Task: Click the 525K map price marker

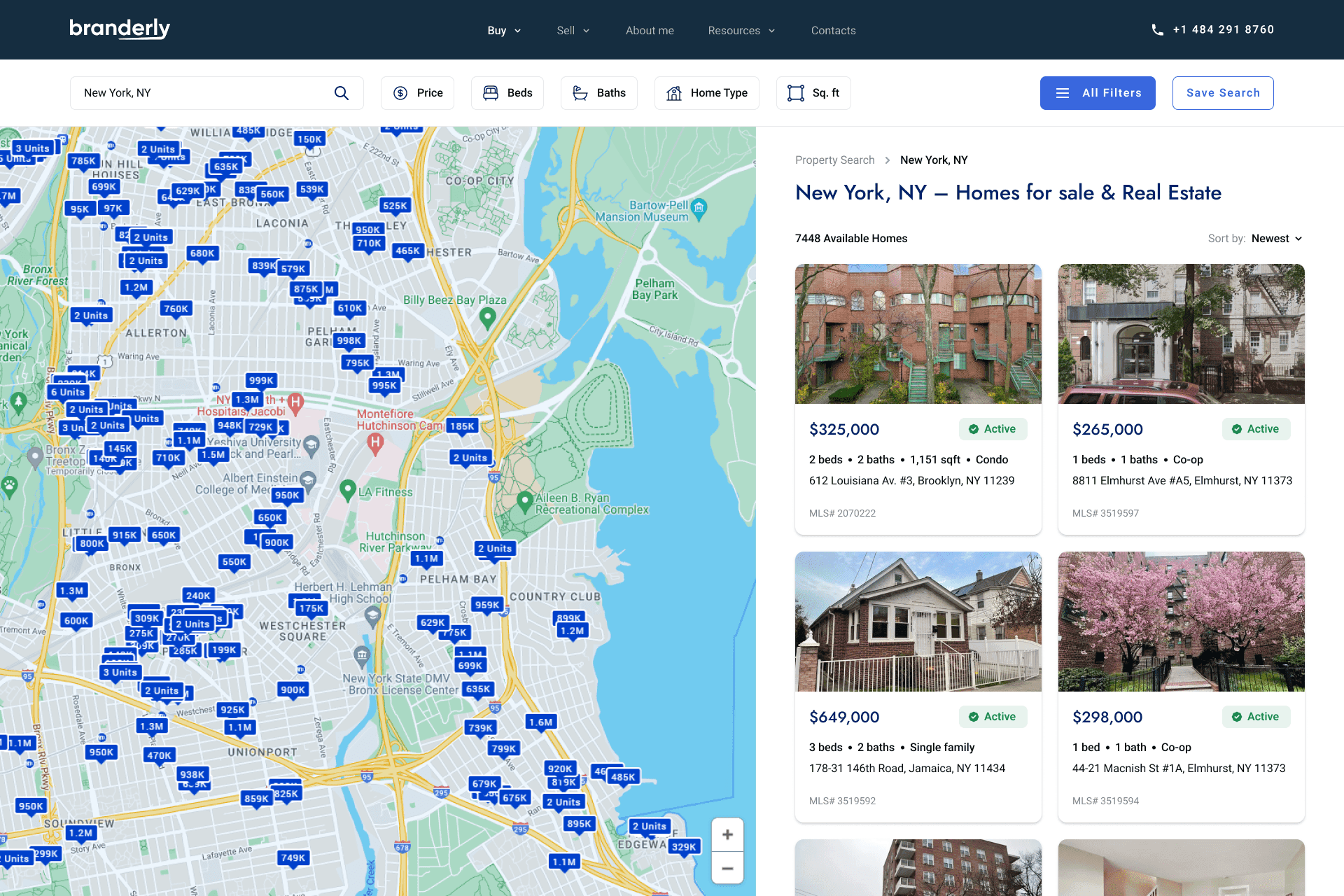Action: tap(395, 206)
